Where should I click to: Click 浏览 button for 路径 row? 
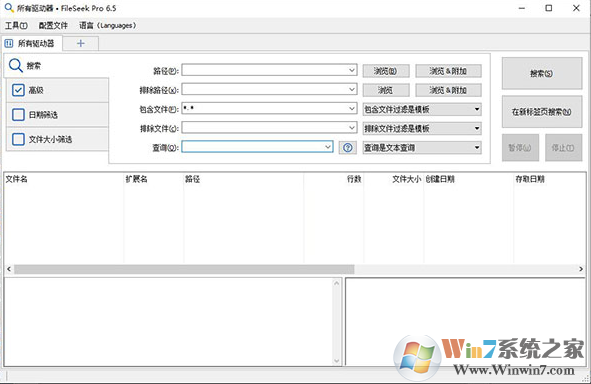(x=386, y=71)
